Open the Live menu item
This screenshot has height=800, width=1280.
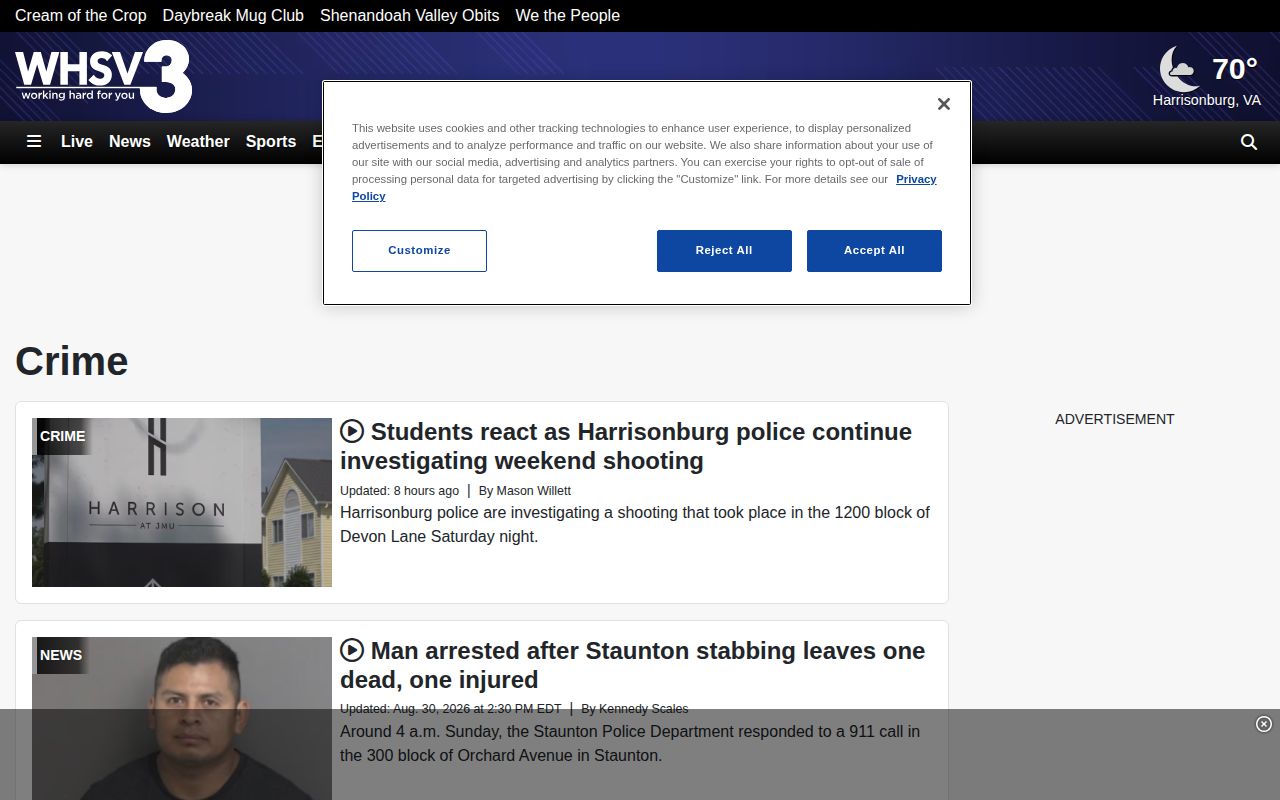point(77,142)
